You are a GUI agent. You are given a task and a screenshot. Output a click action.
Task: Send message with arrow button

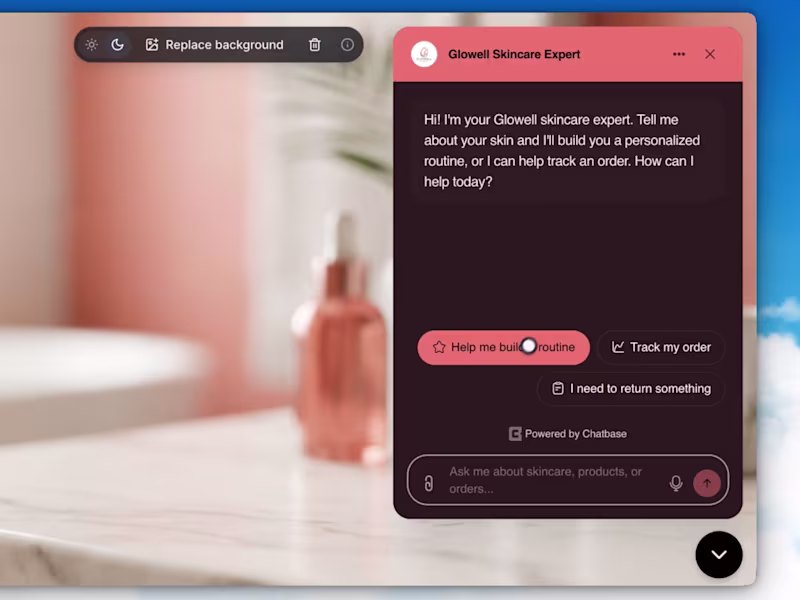click(x=707, y=483)
